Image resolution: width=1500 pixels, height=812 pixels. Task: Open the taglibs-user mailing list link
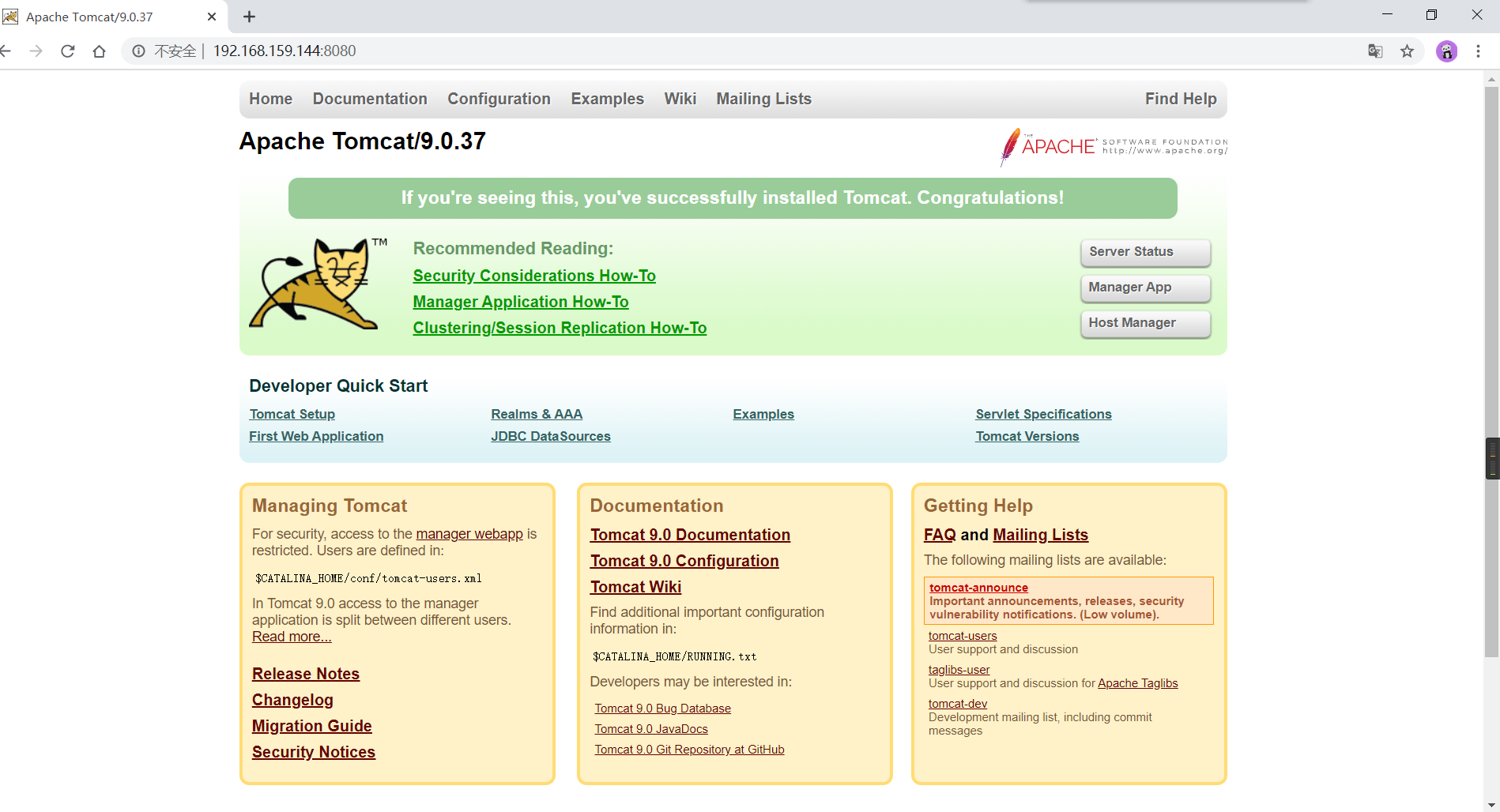coord(959,670)
